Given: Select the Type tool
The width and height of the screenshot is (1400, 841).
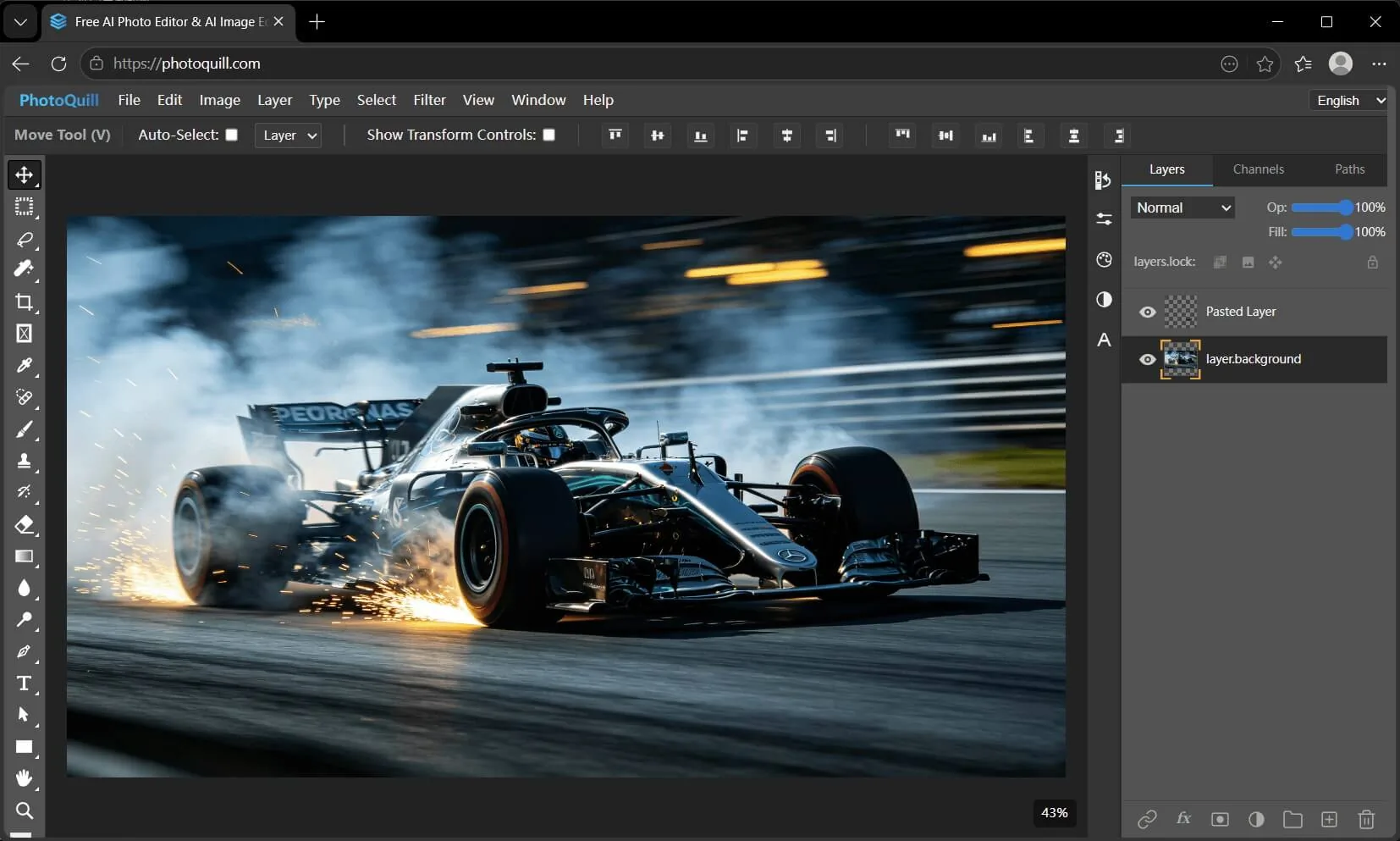Looking at the screenshot, I should tap(24, 683).
